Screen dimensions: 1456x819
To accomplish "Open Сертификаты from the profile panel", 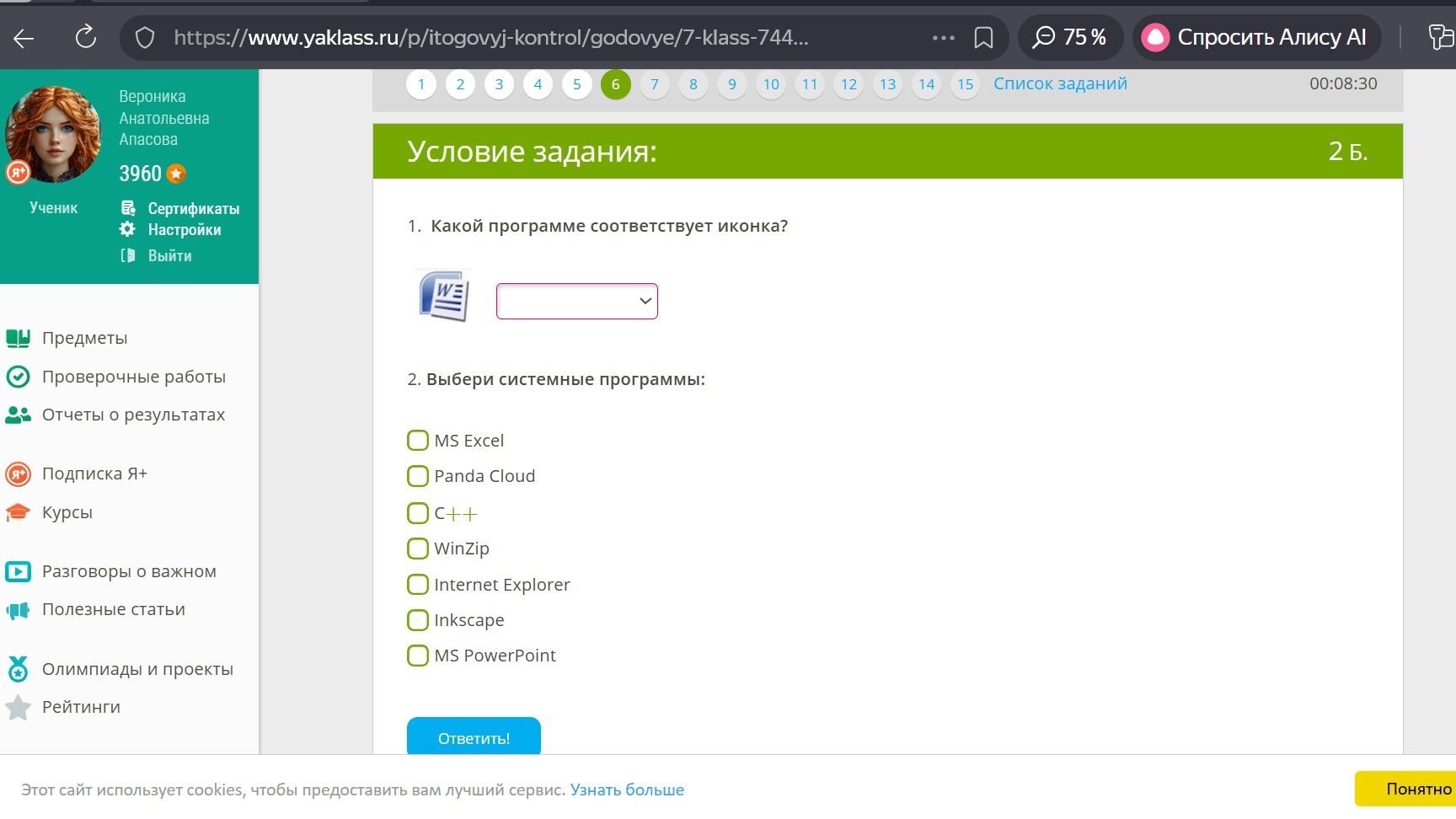I will (181, 208).
